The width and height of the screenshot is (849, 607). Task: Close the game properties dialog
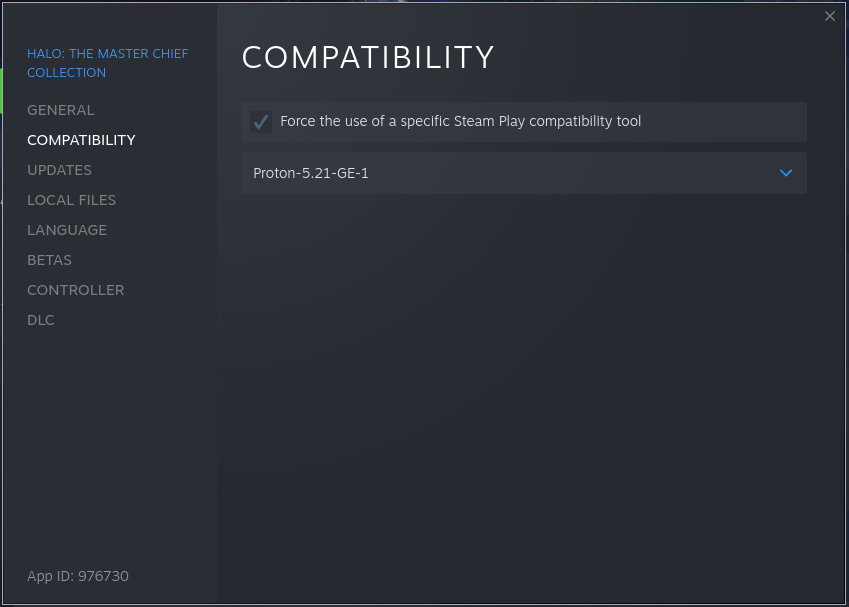pos(829,16)
